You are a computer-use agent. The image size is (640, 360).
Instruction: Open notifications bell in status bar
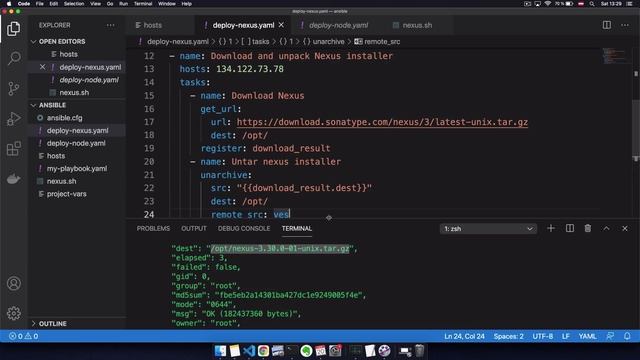click(627, 336)
